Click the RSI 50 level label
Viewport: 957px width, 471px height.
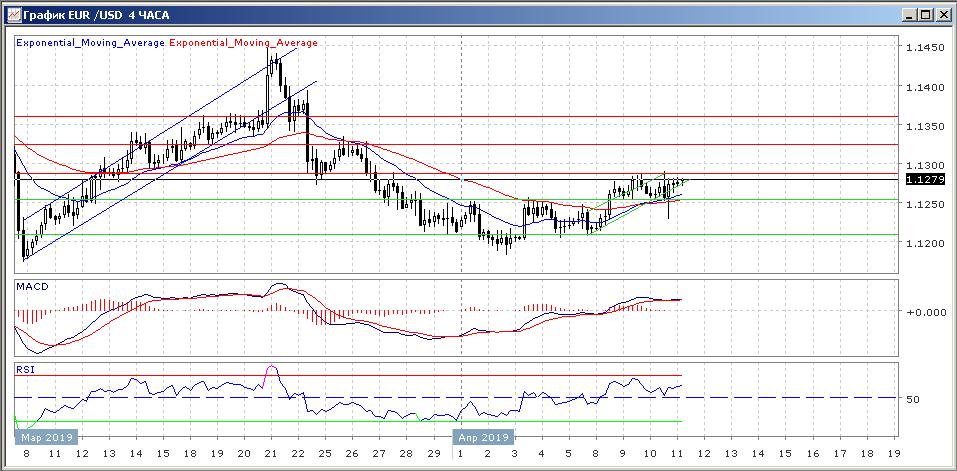(x=913, y=399)
